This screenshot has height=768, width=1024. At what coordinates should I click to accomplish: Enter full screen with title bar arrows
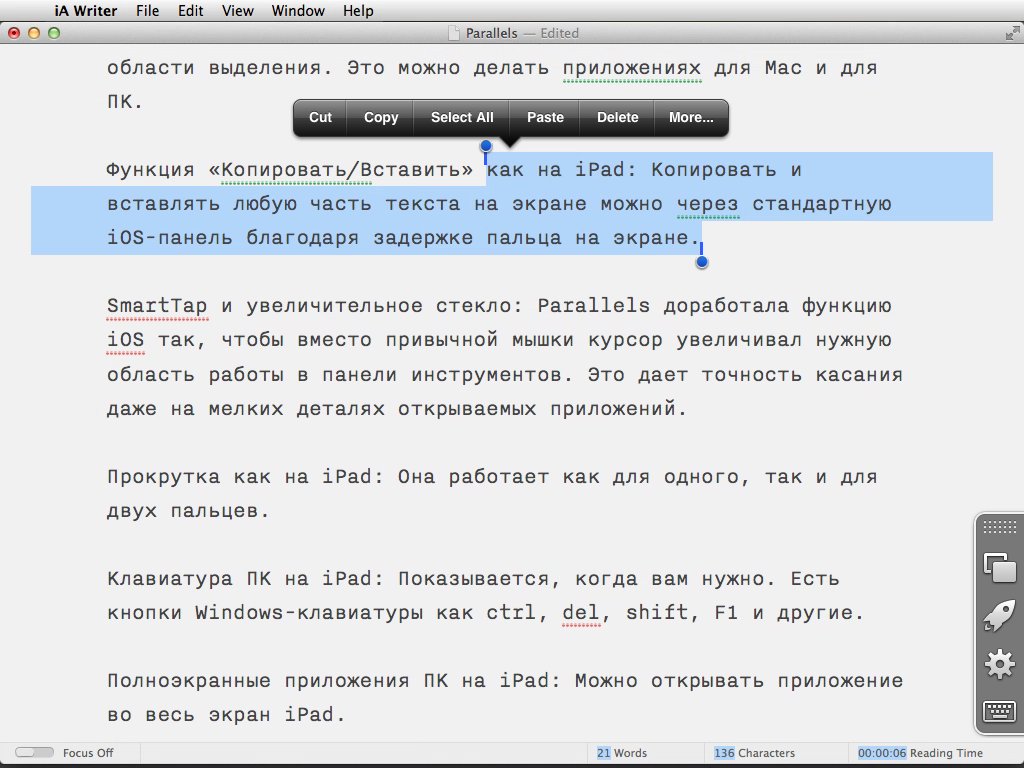[x=1011, y=33]
